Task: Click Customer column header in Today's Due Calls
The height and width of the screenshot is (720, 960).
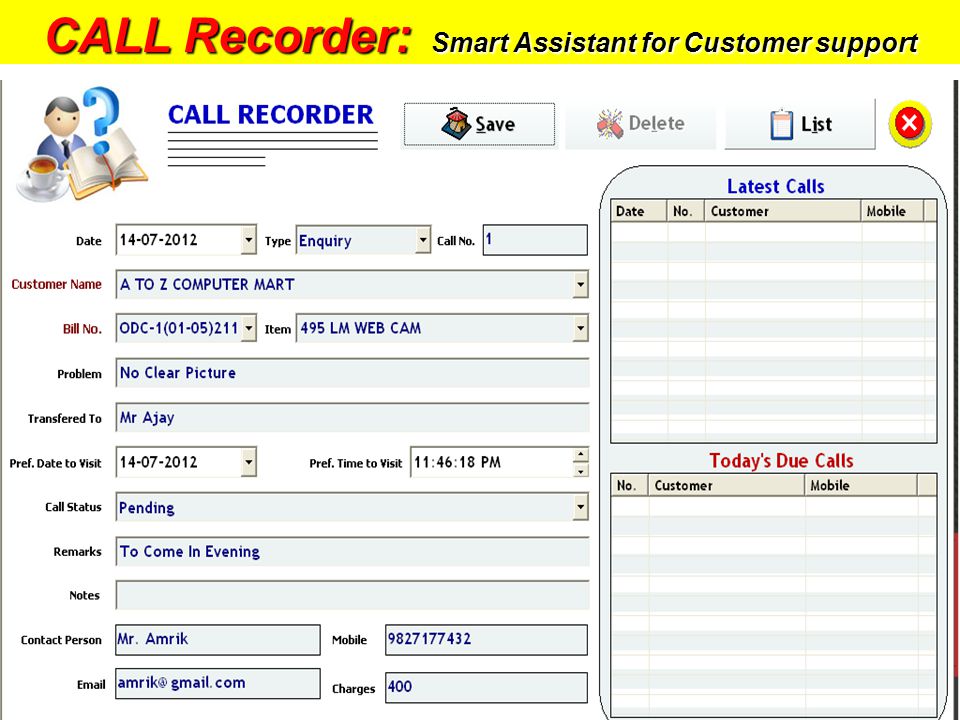Action: pos(727,486)
